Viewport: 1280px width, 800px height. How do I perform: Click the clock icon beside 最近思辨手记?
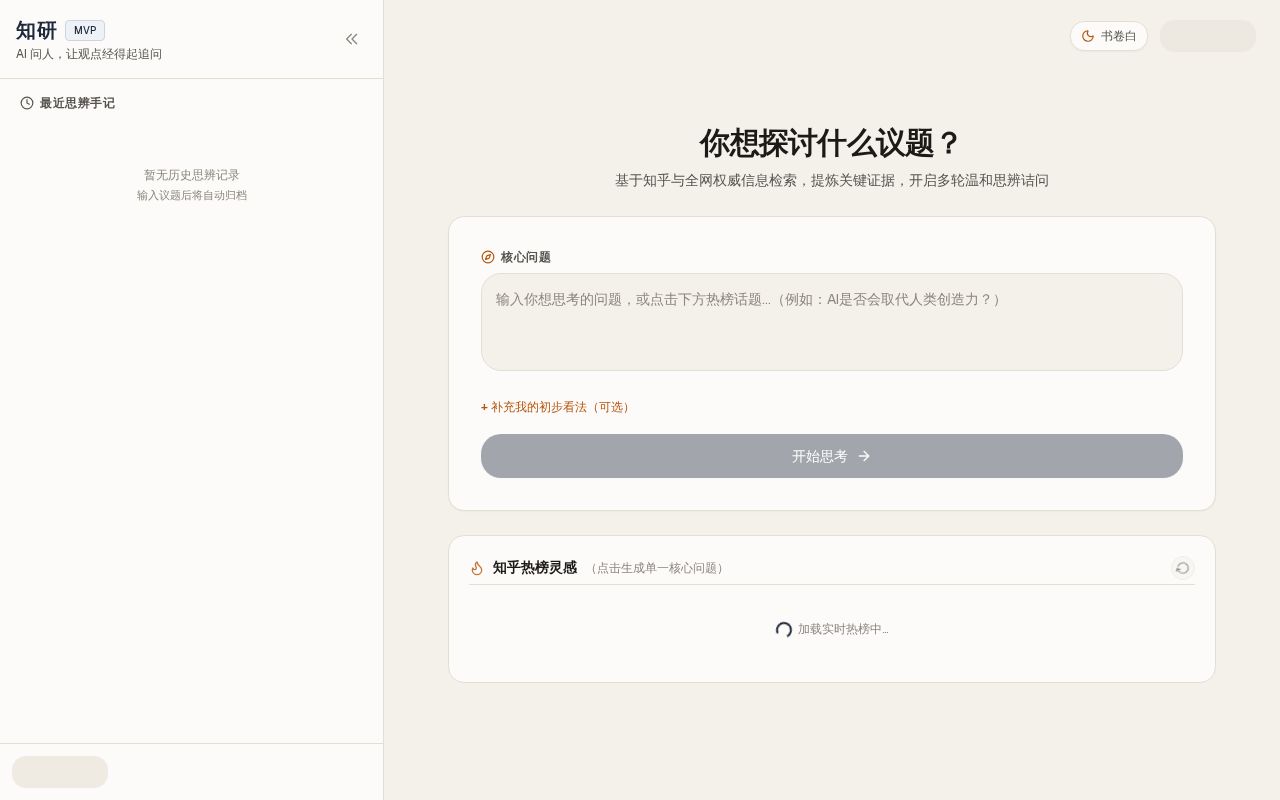point(27,103)
